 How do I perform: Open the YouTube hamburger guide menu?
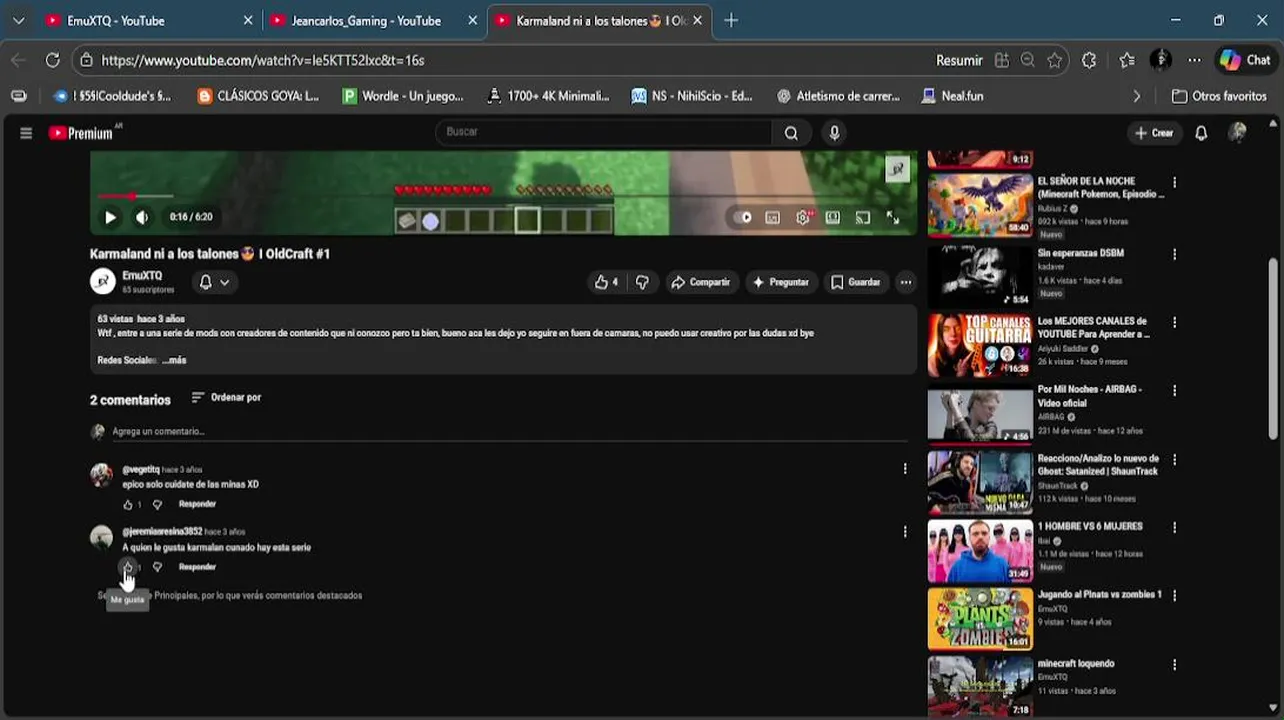26,133
